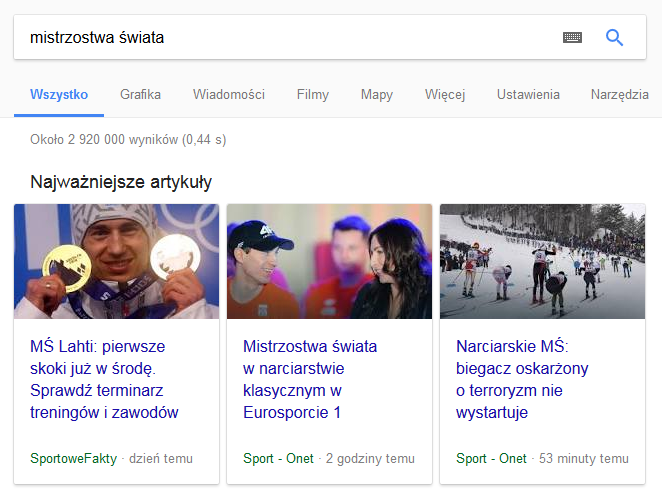Open the on-screen keyboard icon
662x491 pixels.
572,38
